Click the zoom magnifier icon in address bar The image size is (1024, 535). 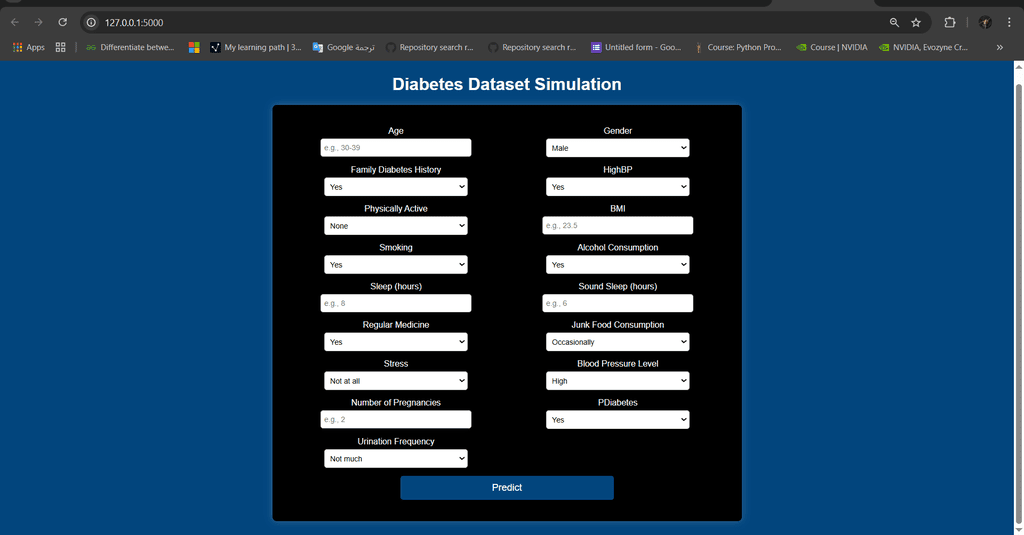(x=894, y=22)
